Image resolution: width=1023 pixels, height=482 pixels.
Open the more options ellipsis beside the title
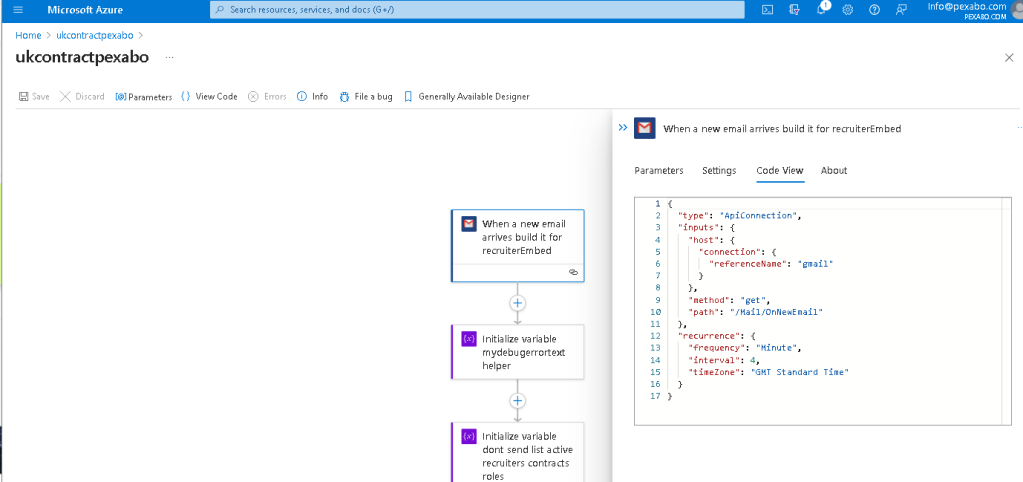[x=169, y=57]
